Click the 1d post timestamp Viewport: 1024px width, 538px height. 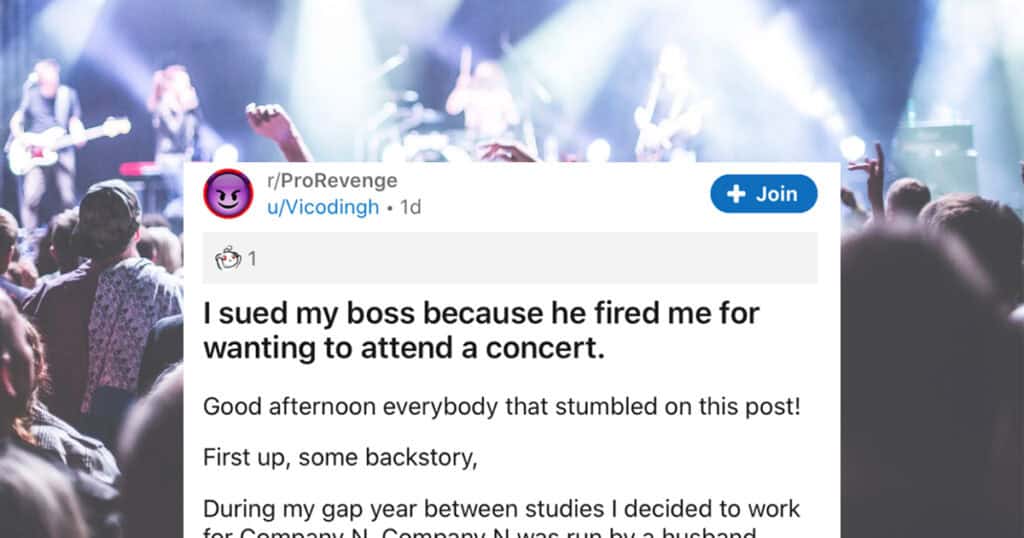point(410,207)
